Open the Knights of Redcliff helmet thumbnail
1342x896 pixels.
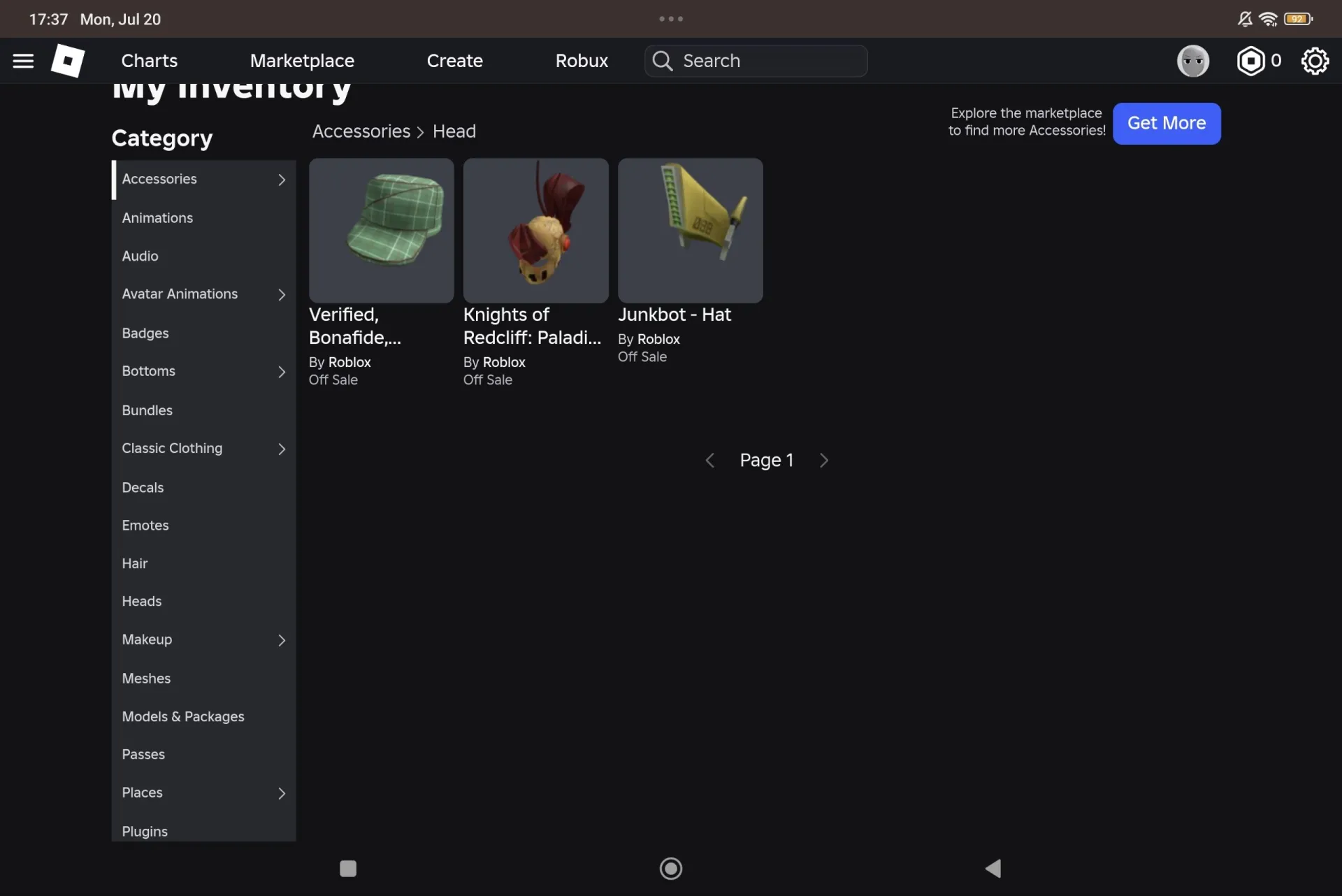[535, 230]
